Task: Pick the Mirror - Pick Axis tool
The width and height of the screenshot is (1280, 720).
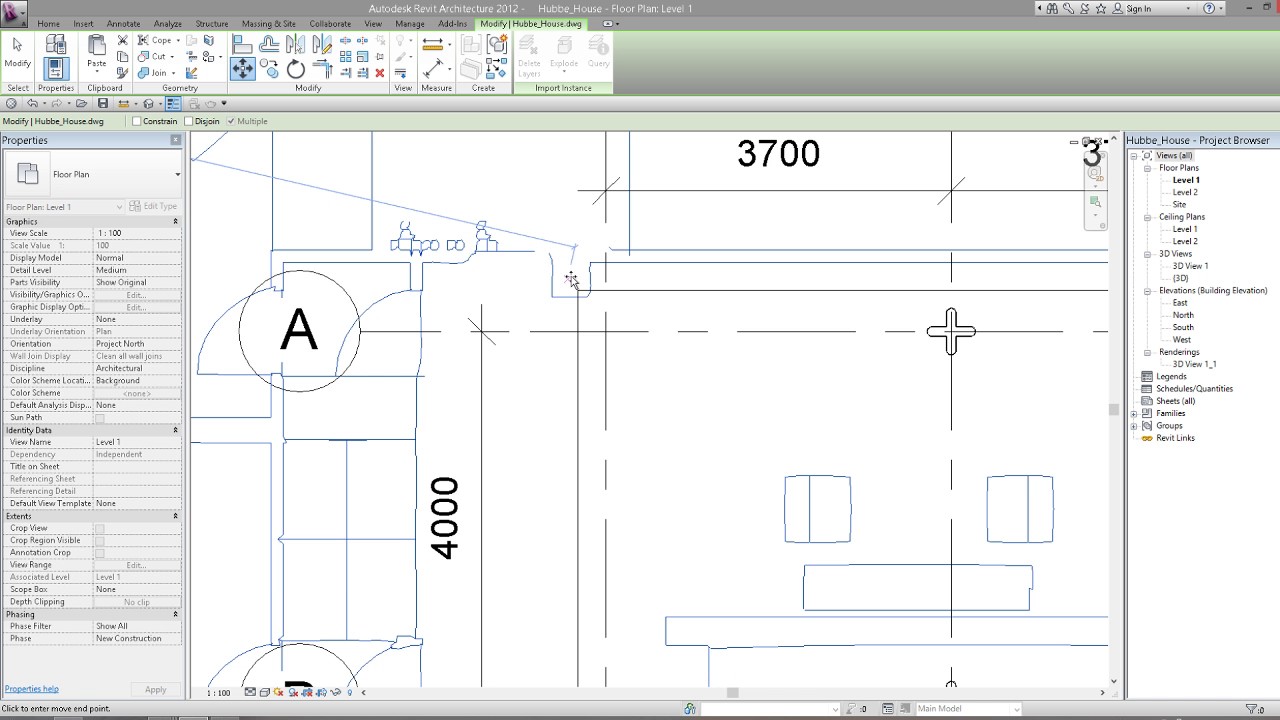Action: tap(295, 44)
